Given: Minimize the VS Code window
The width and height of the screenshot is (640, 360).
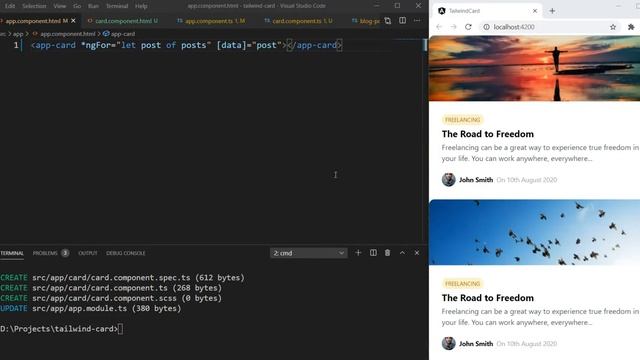Looking at the screenshot, I should pos(376,6).
